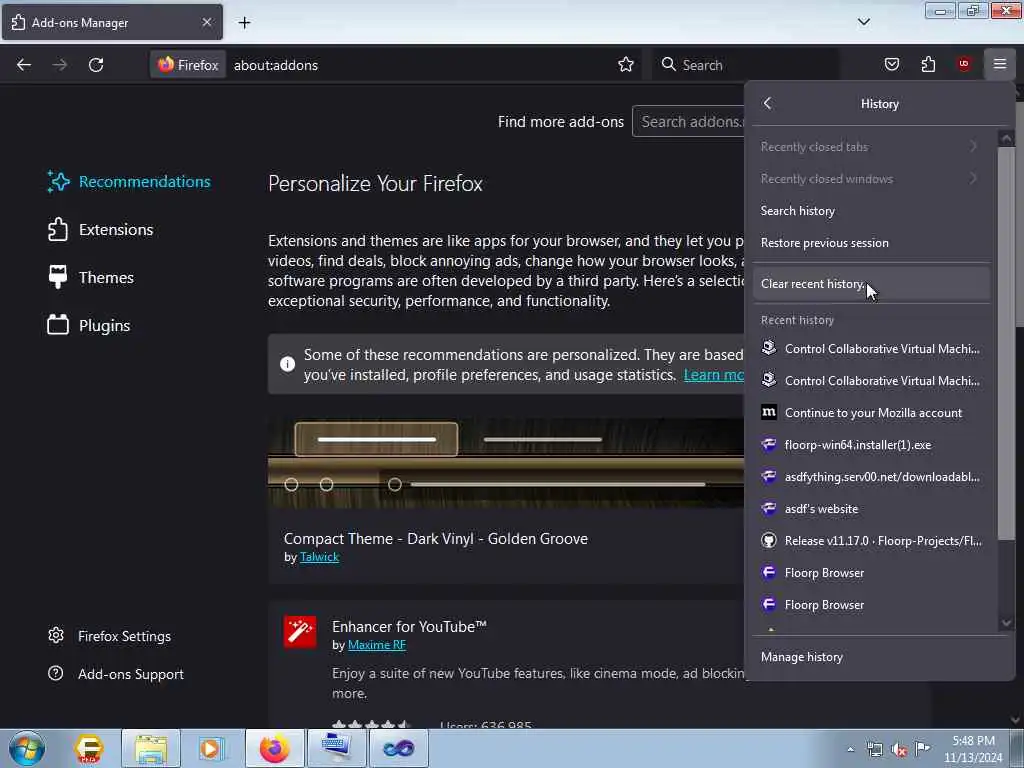Open the Windows Start button

[x=27, y=748]
